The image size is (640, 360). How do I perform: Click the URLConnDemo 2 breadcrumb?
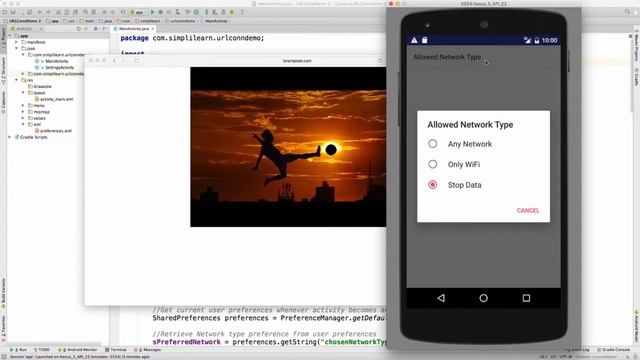(x=22, y=21)
